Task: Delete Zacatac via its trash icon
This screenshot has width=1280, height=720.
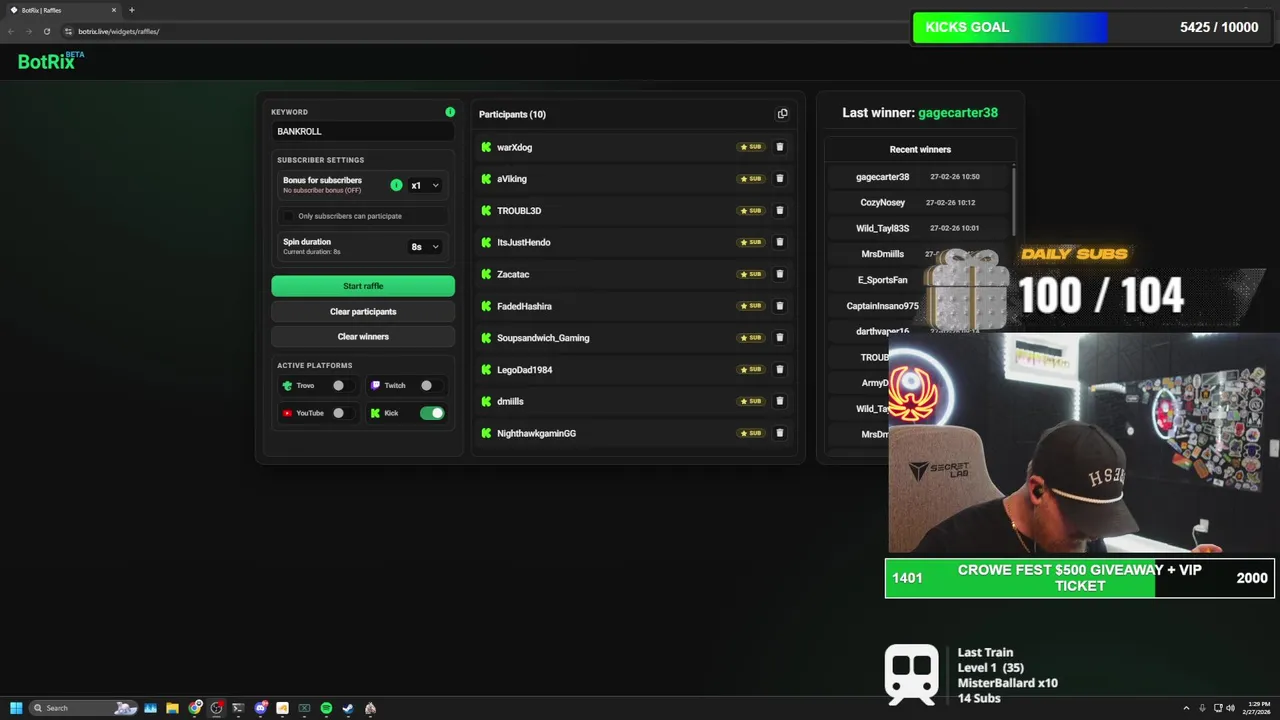Action: click(780, 274)
